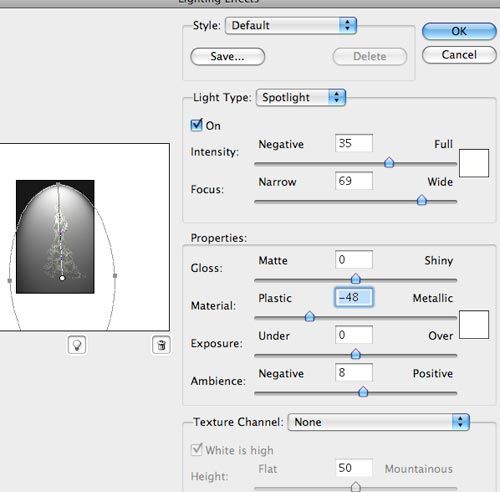Open the Light Type dropdown set to Spotlight
500x492 pixels.
tap(301, 97)
